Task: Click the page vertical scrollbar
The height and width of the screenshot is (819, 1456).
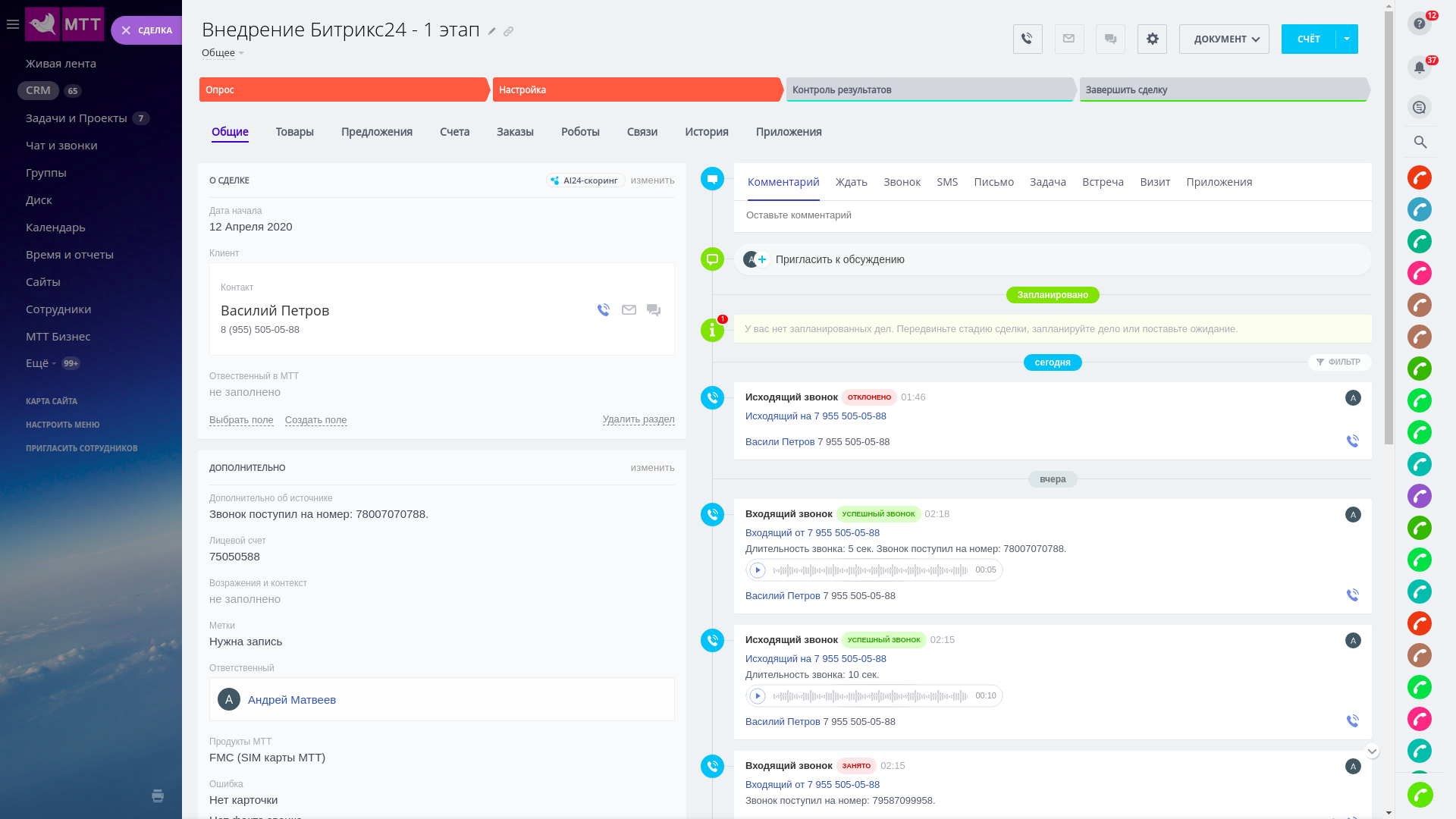Action: [1389, 227]
